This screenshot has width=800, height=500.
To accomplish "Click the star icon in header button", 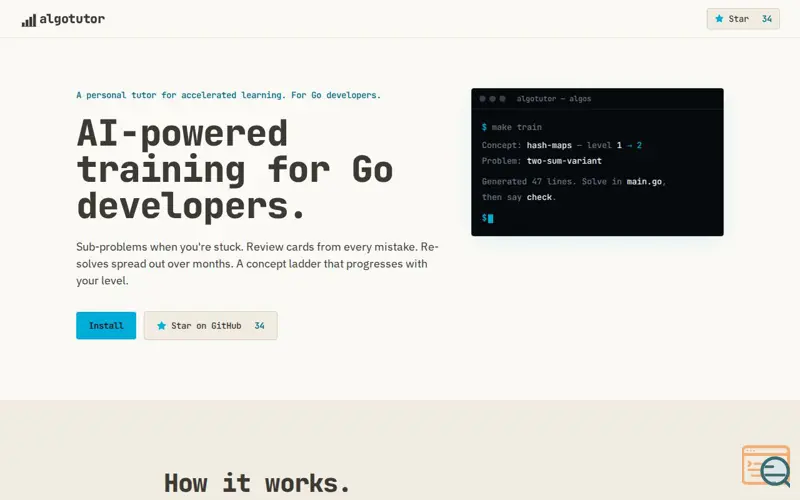I will pos(719,19).
